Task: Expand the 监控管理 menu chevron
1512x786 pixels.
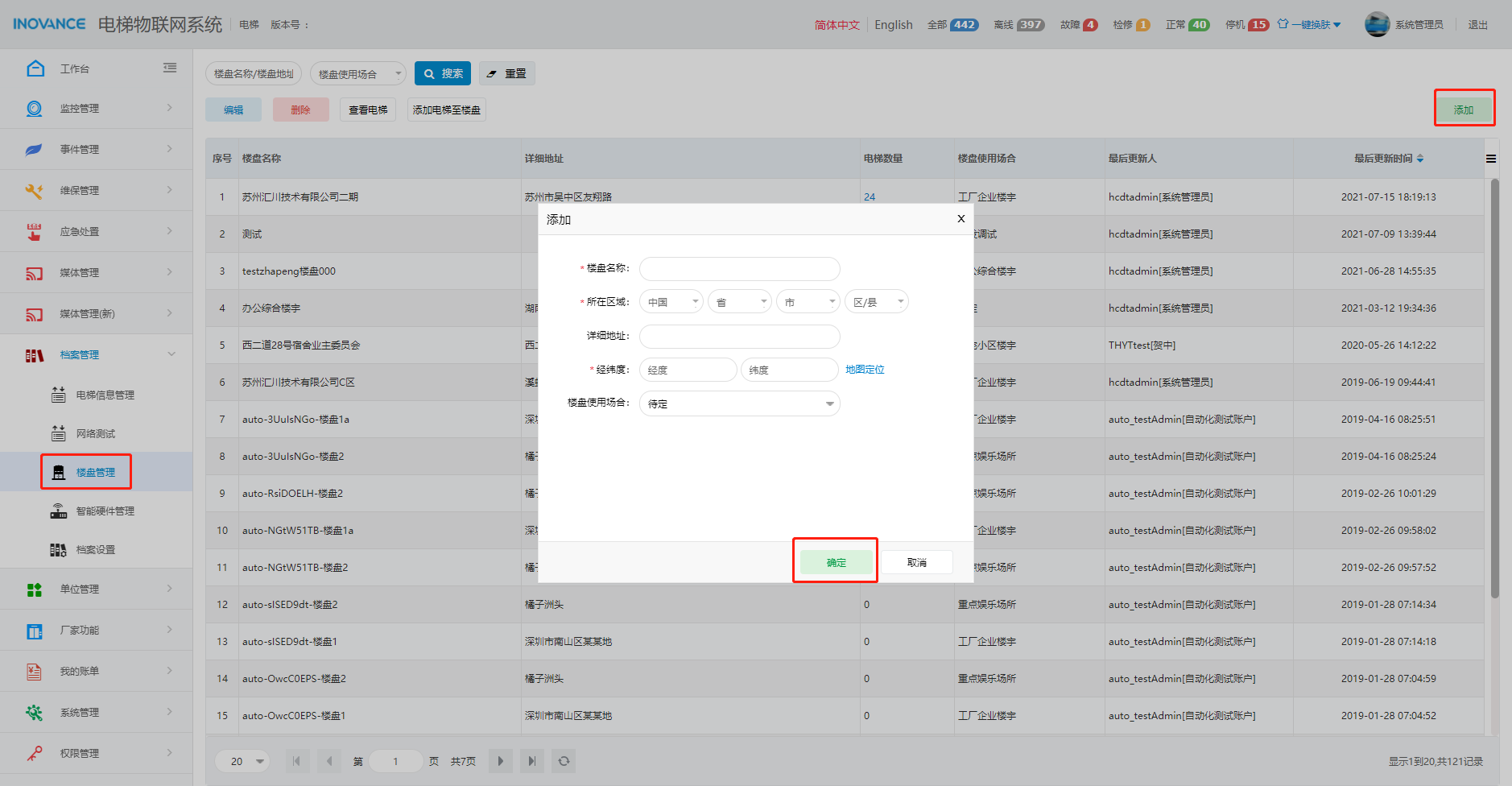Action: click(x=170, y=107)
